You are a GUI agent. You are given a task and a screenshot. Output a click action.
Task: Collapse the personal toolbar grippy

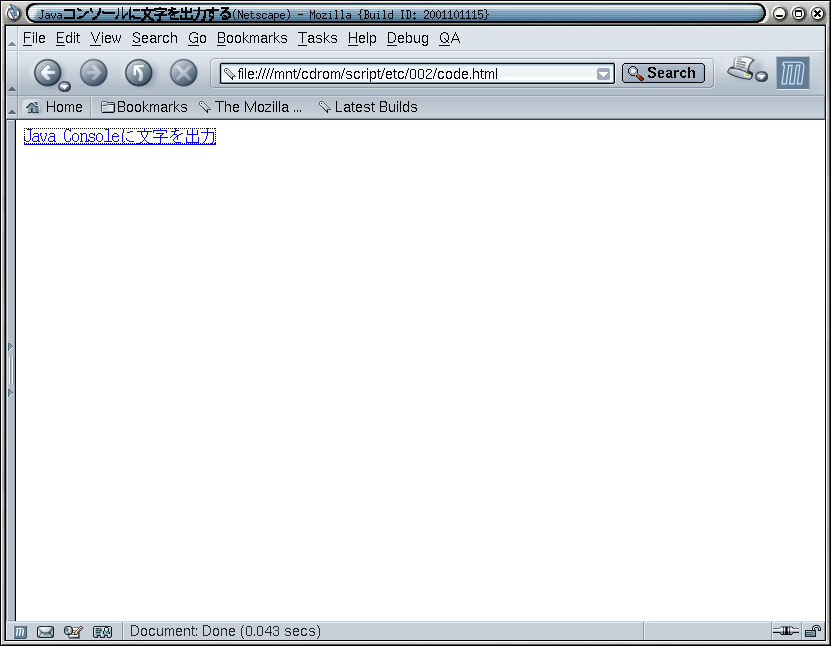point(12,107)
